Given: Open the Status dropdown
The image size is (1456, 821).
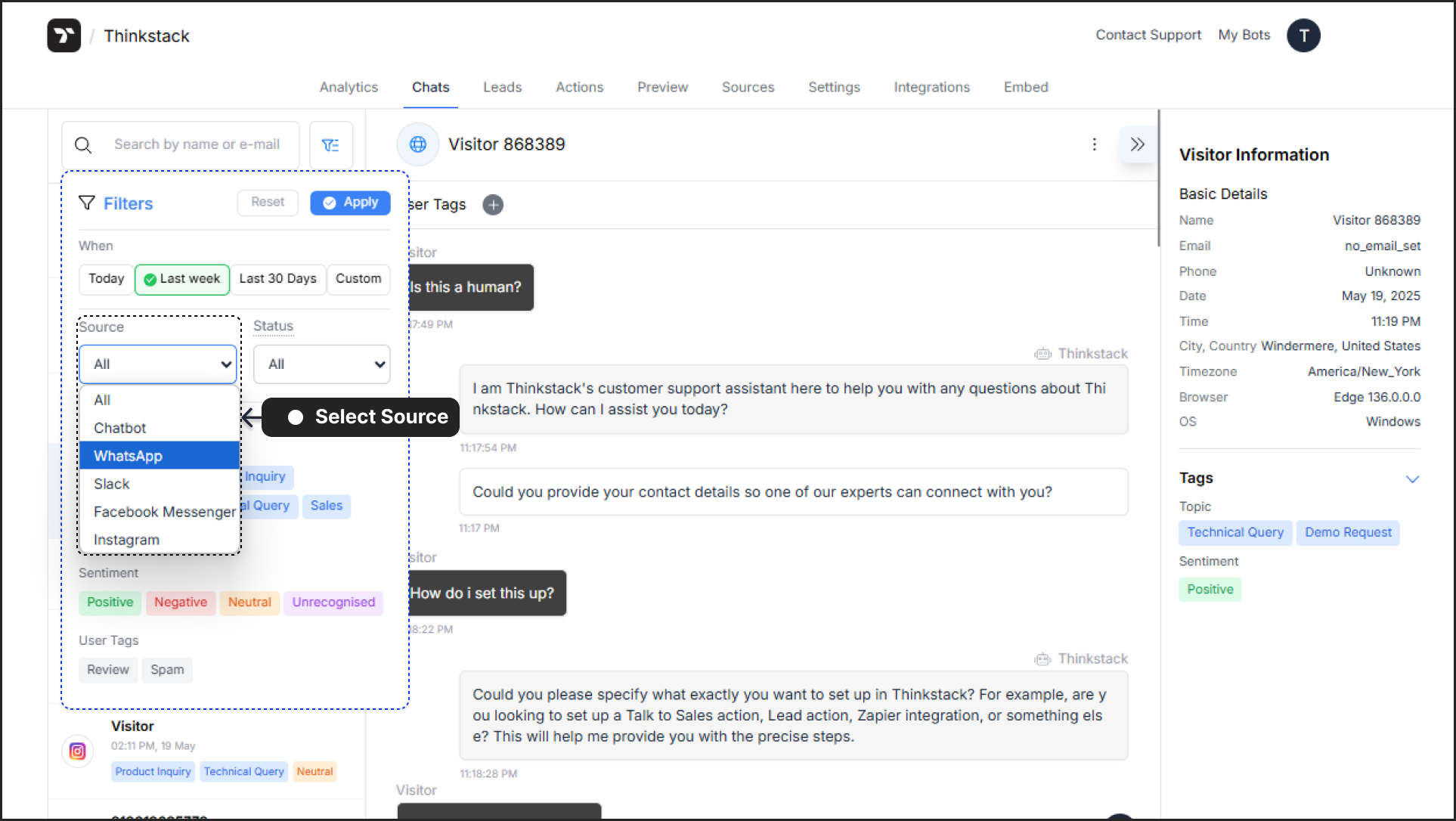Looking at the screenshot, I should pos(322,364).
